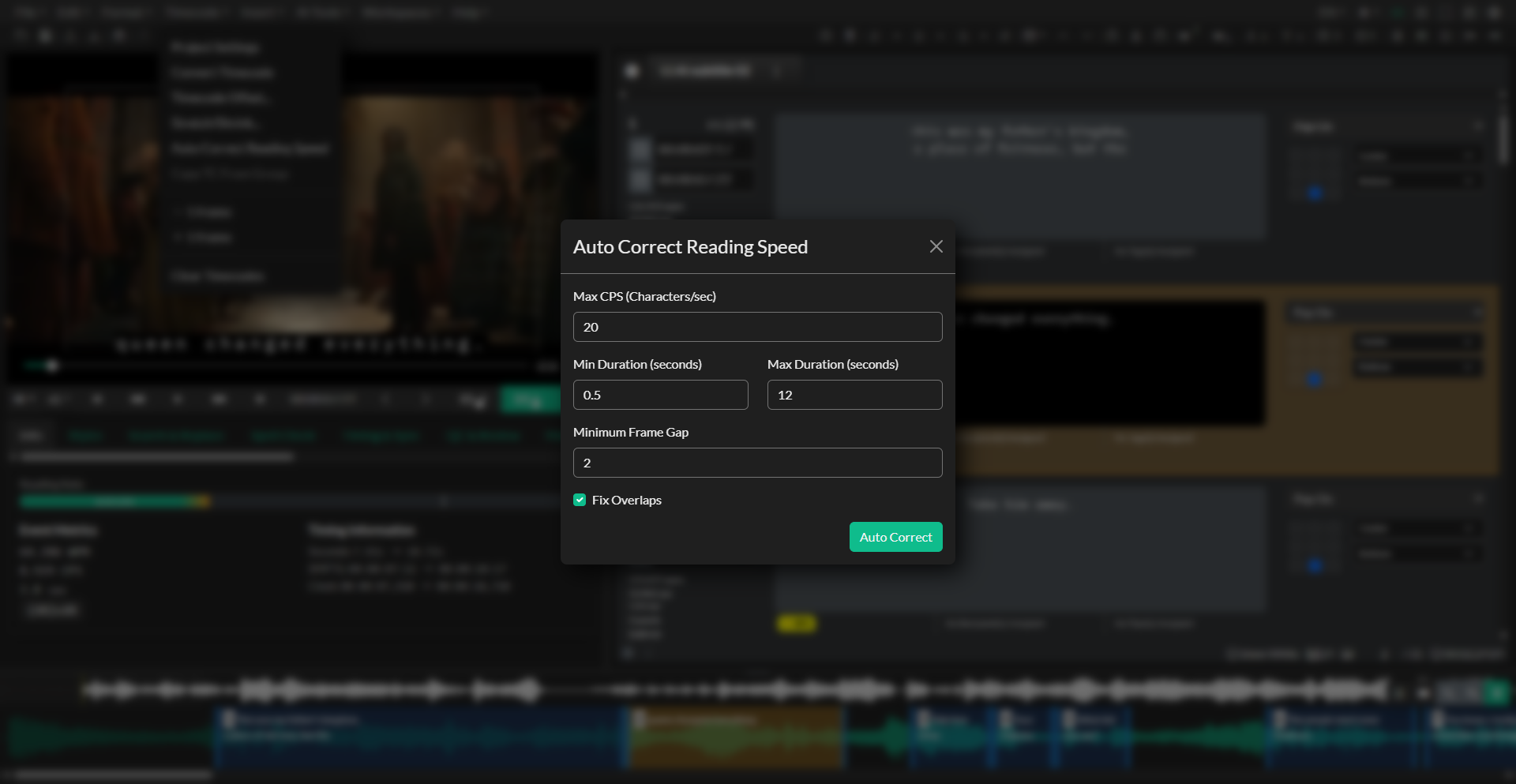Open the lower dropdown field in the right panel
Image resolution: width=1516 pixels, height=784 pixels.
click(x=1419, y=181)
